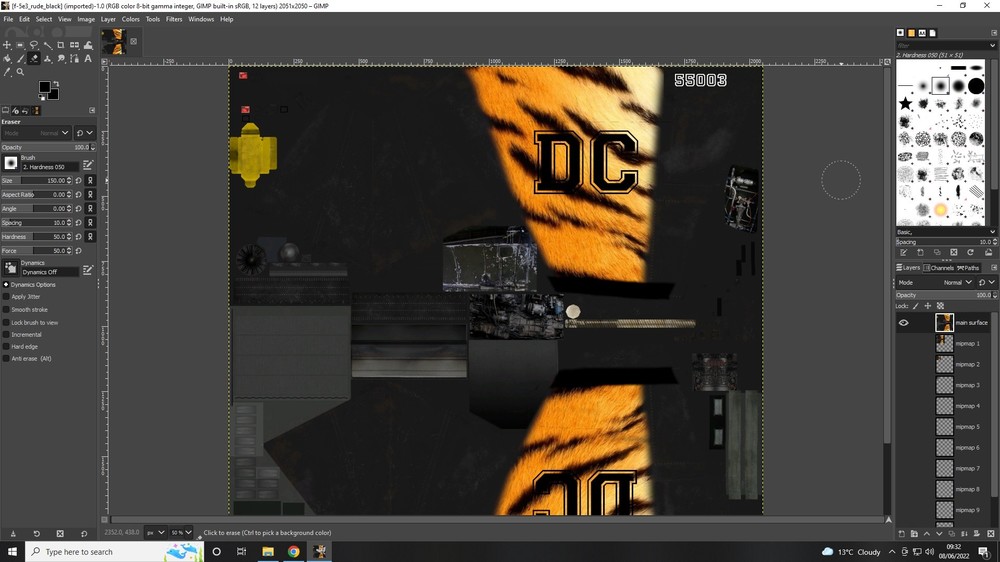The height and width of the screenshot is (562, 1000).
Task: Open the Windows menu
Action: point(201,19)
